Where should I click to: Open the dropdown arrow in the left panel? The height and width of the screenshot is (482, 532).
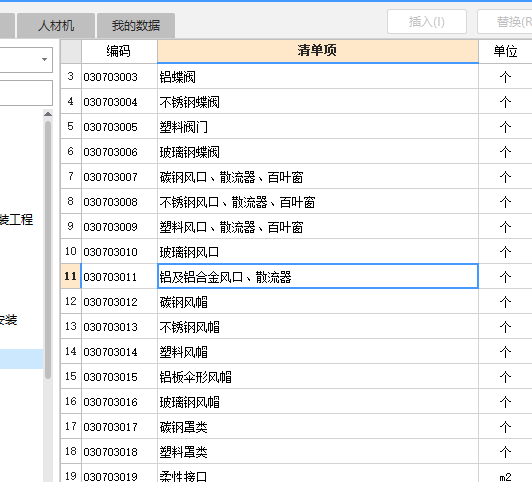pyautogui.click(x=44, y=60)
